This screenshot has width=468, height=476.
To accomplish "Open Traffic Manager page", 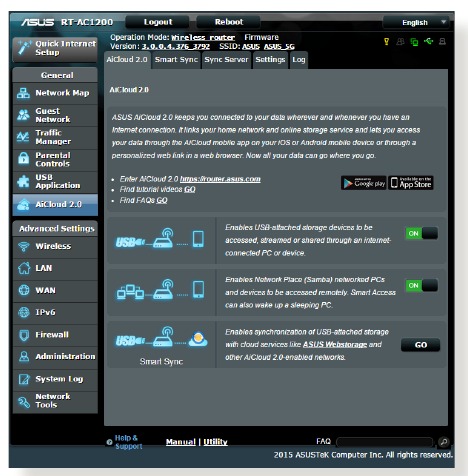I will tap(55, 137).
